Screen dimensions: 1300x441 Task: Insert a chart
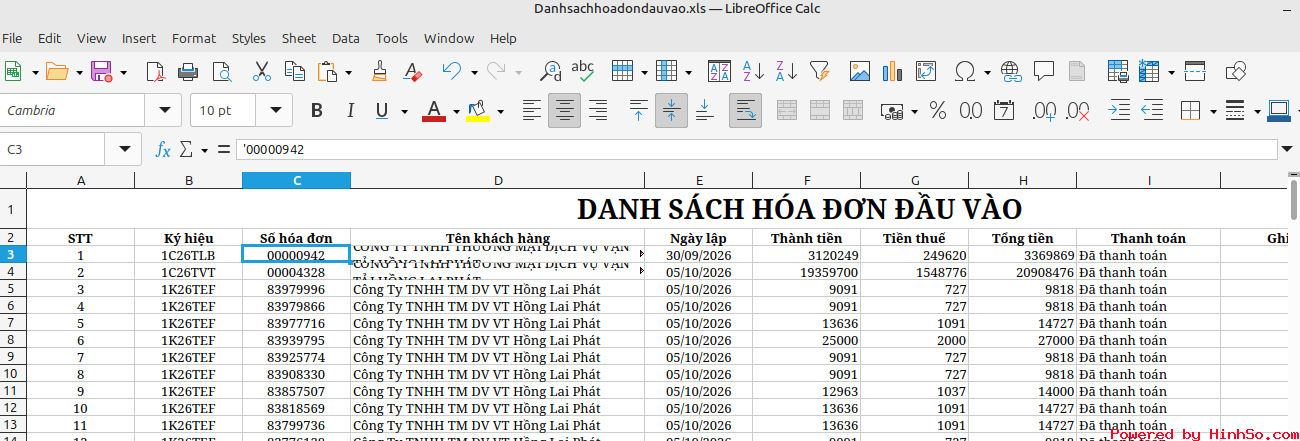pyautogui.click(x=892, y=71)
